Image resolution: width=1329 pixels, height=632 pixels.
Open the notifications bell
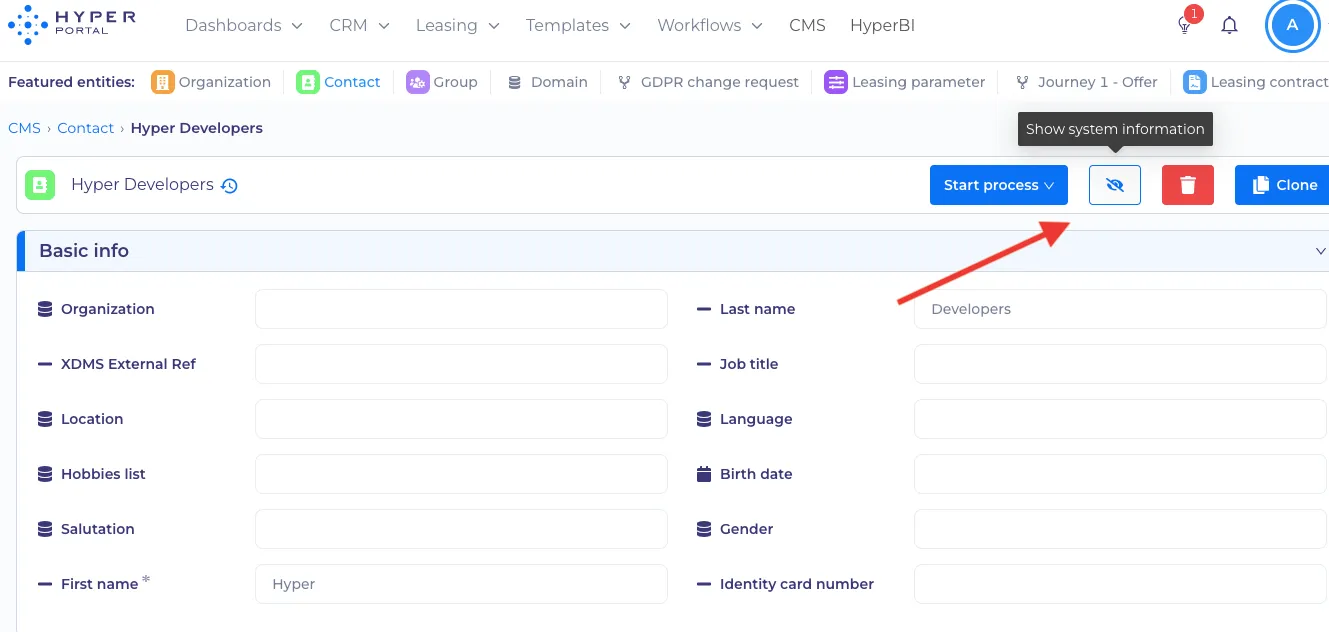point(1230,25)
